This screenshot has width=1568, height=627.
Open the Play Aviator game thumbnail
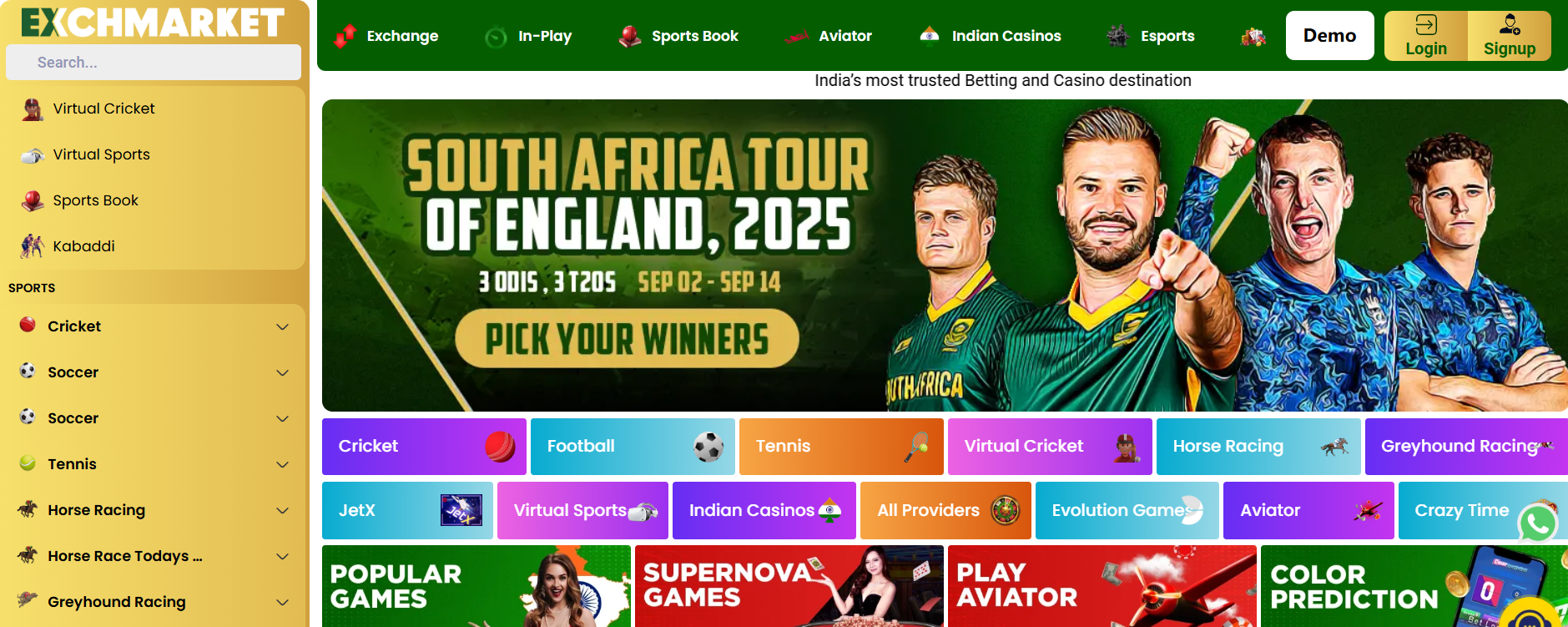point(1102,586)
